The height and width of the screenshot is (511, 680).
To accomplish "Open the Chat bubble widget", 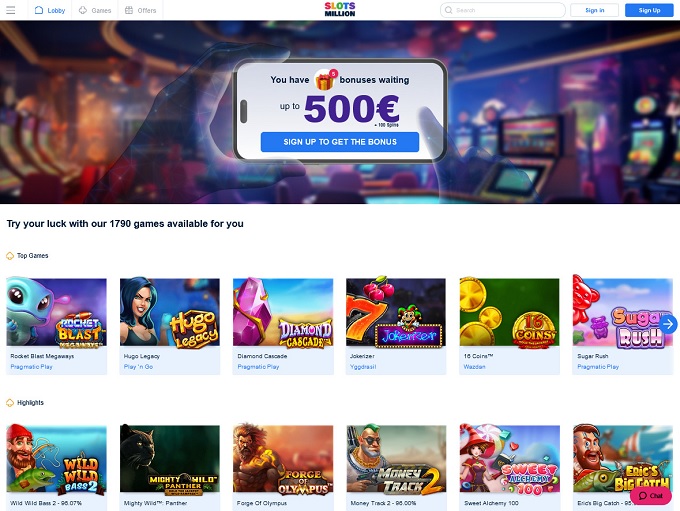I will (651, 495).
